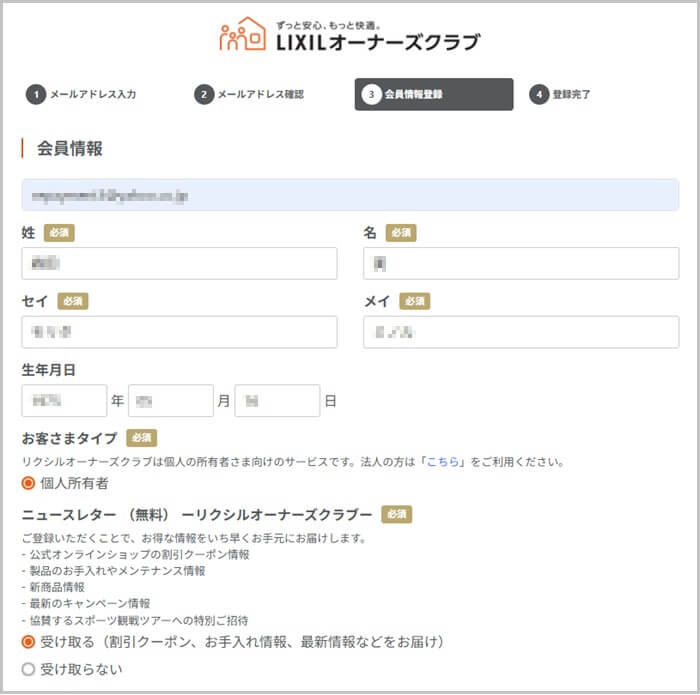Focus the 姓 last name field
700x695 pixels.
[x=179, y=264]
